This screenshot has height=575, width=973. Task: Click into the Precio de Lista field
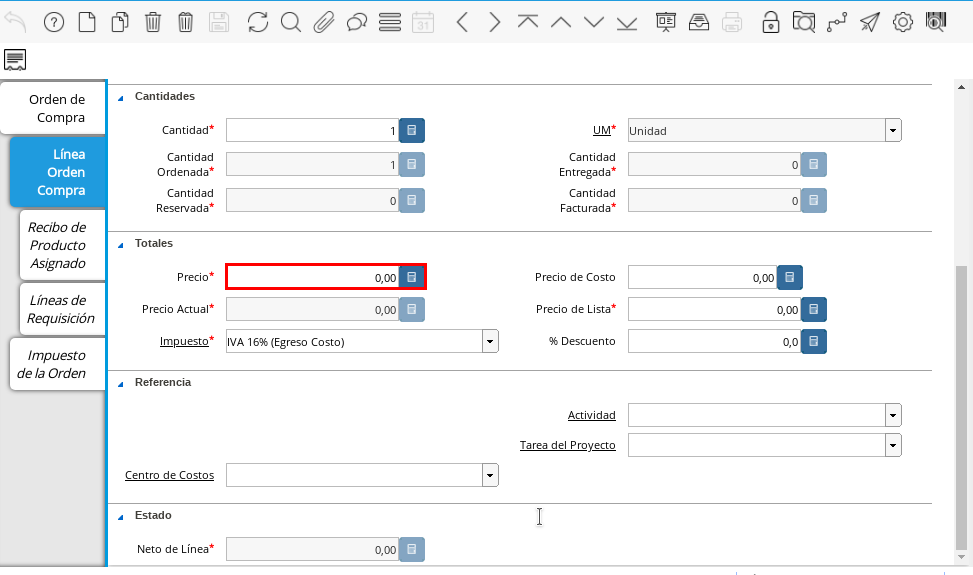714,309
